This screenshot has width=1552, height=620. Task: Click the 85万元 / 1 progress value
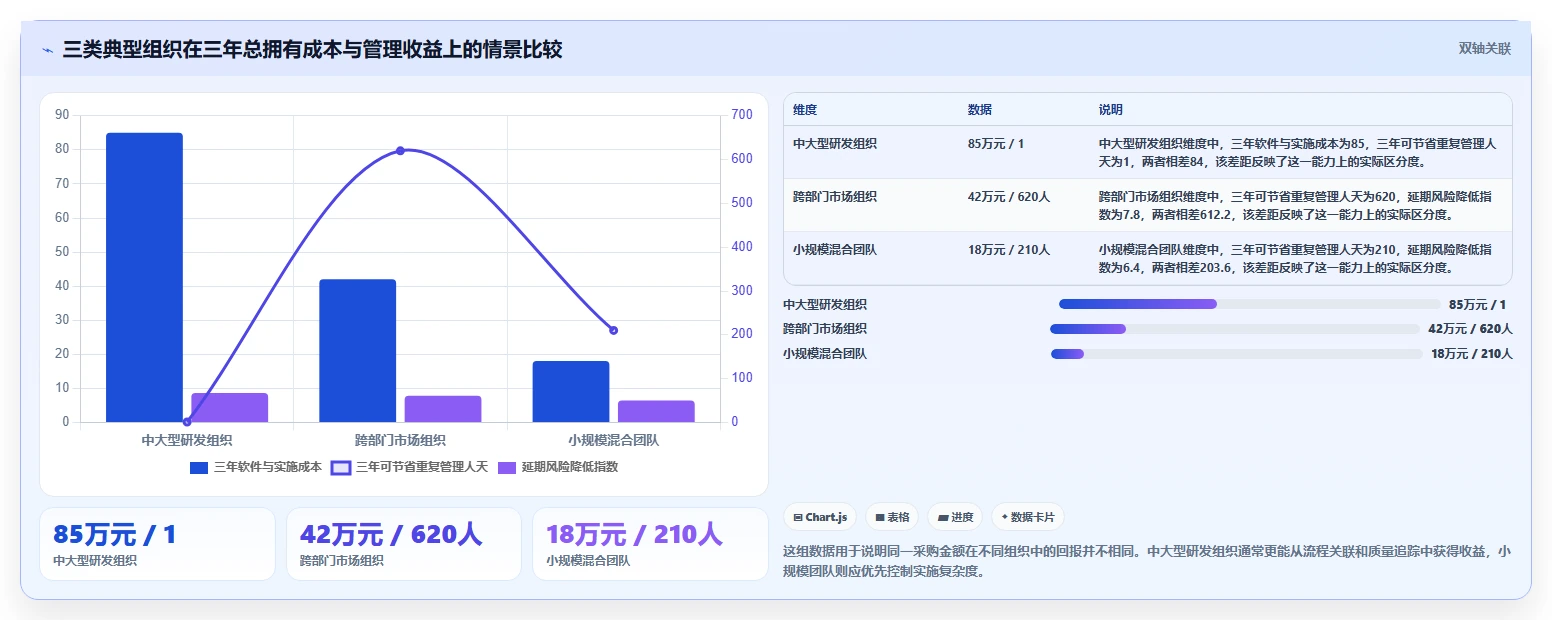click(x=1477, y=305)
